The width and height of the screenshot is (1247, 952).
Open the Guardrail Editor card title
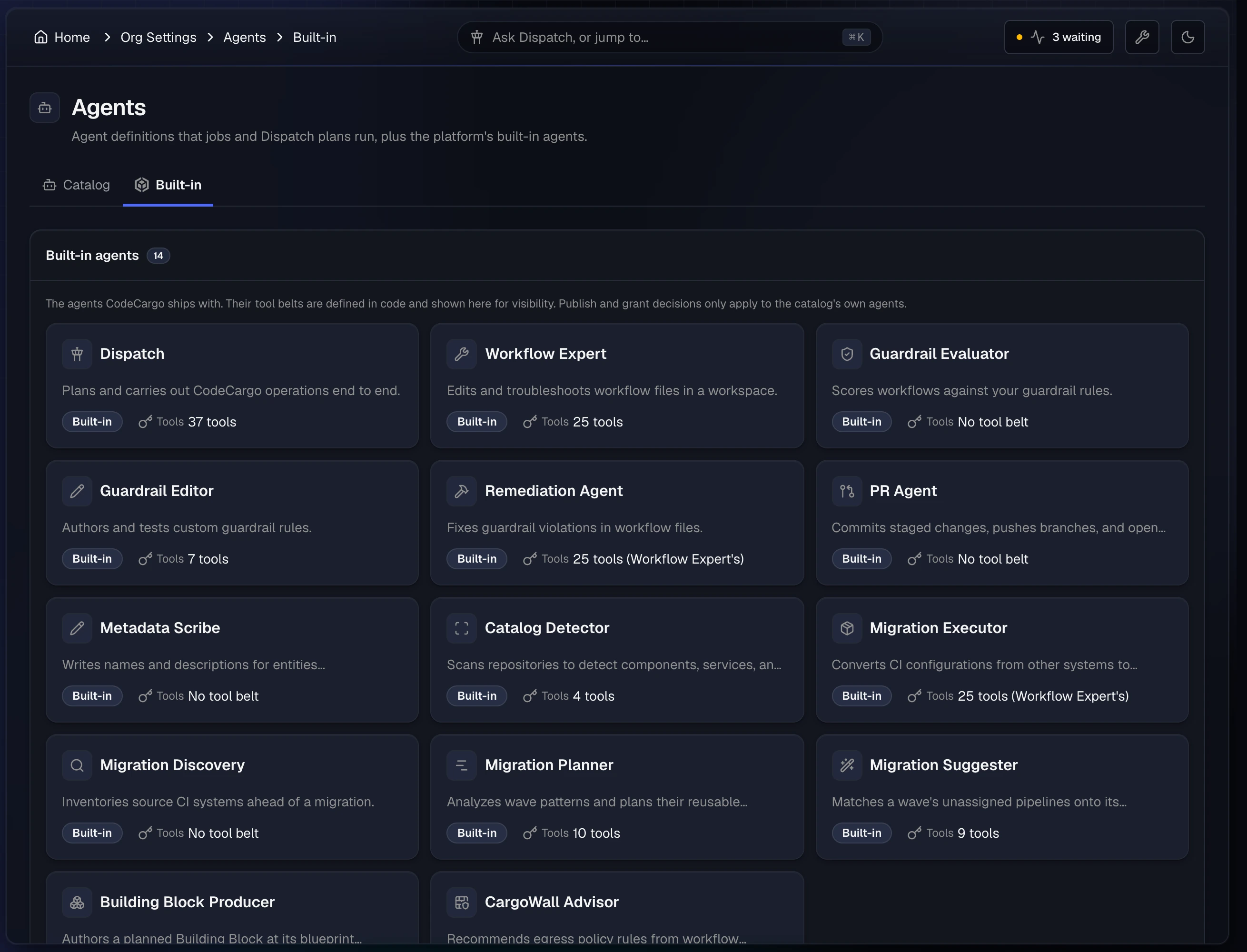point(157,491)
